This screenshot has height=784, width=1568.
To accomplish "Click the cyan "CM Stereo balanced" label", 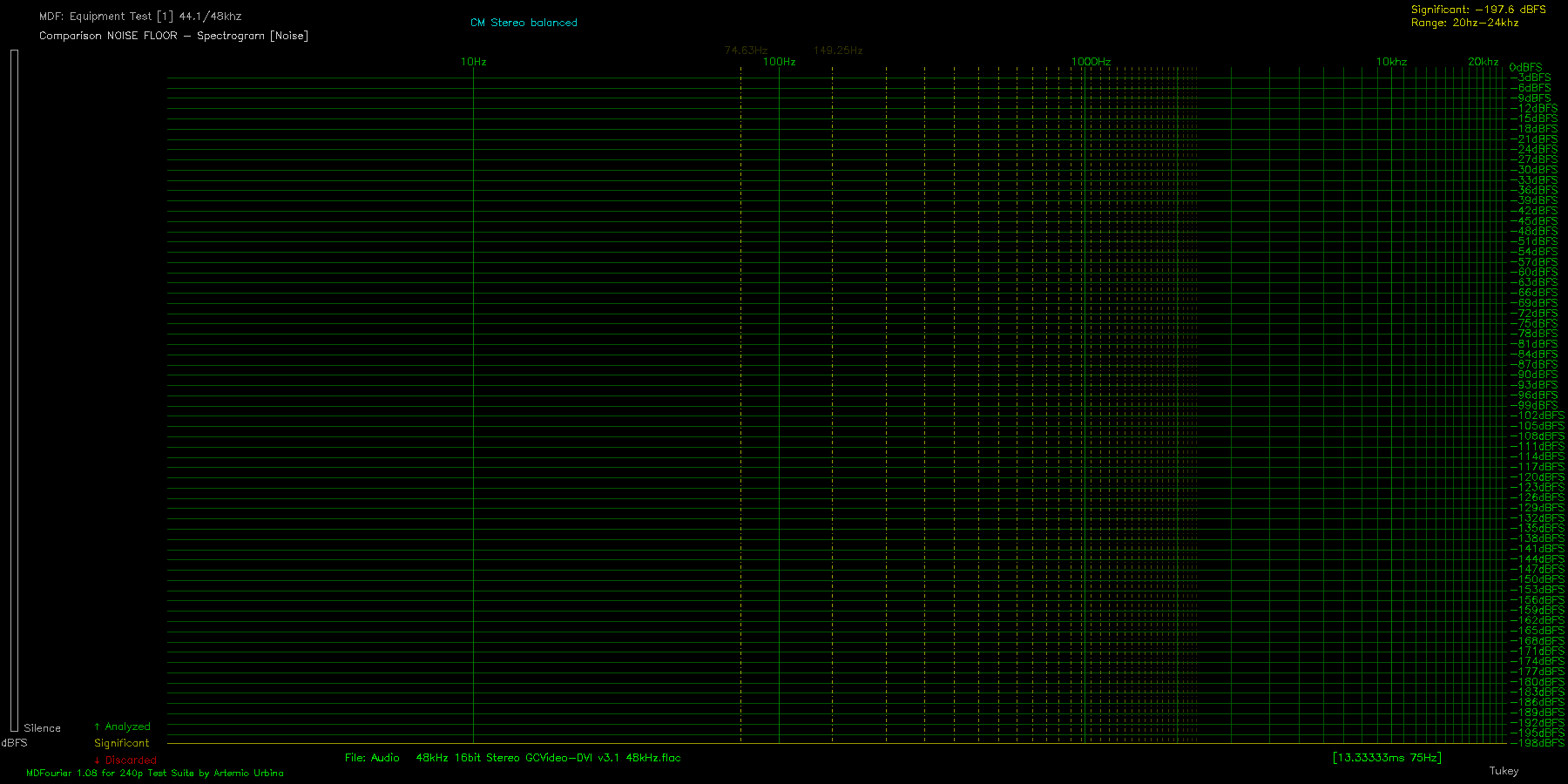I will (524, 23).
